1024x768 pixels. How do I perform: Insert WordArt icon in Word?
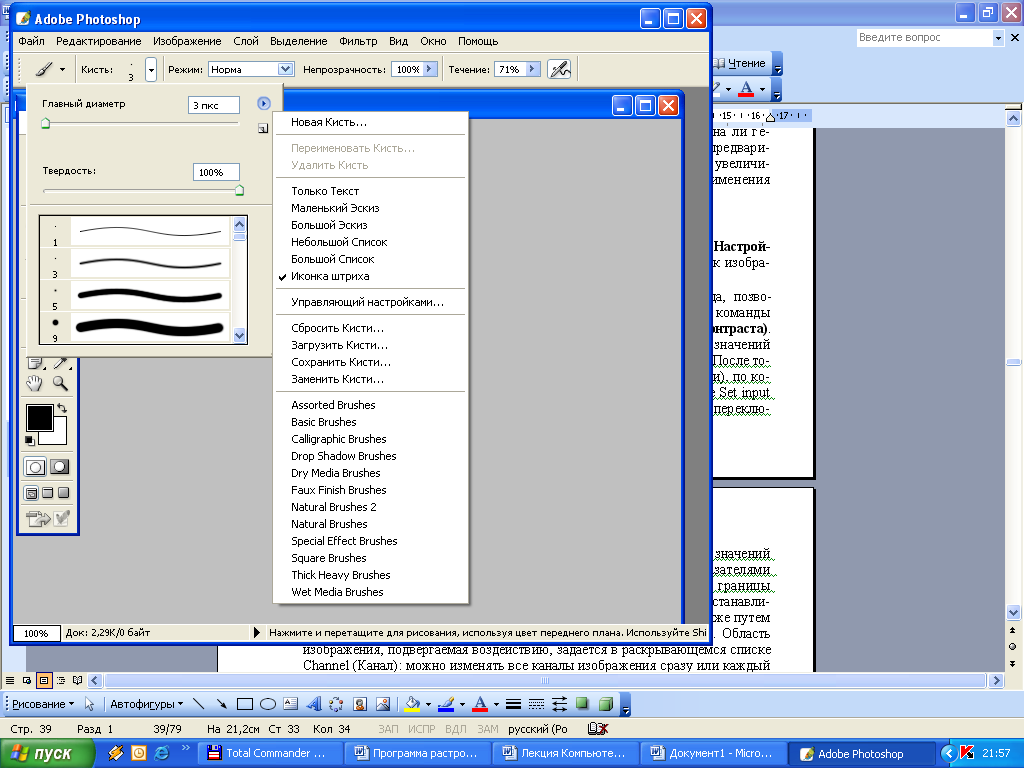pyautogui.click(x=313, y=704)
